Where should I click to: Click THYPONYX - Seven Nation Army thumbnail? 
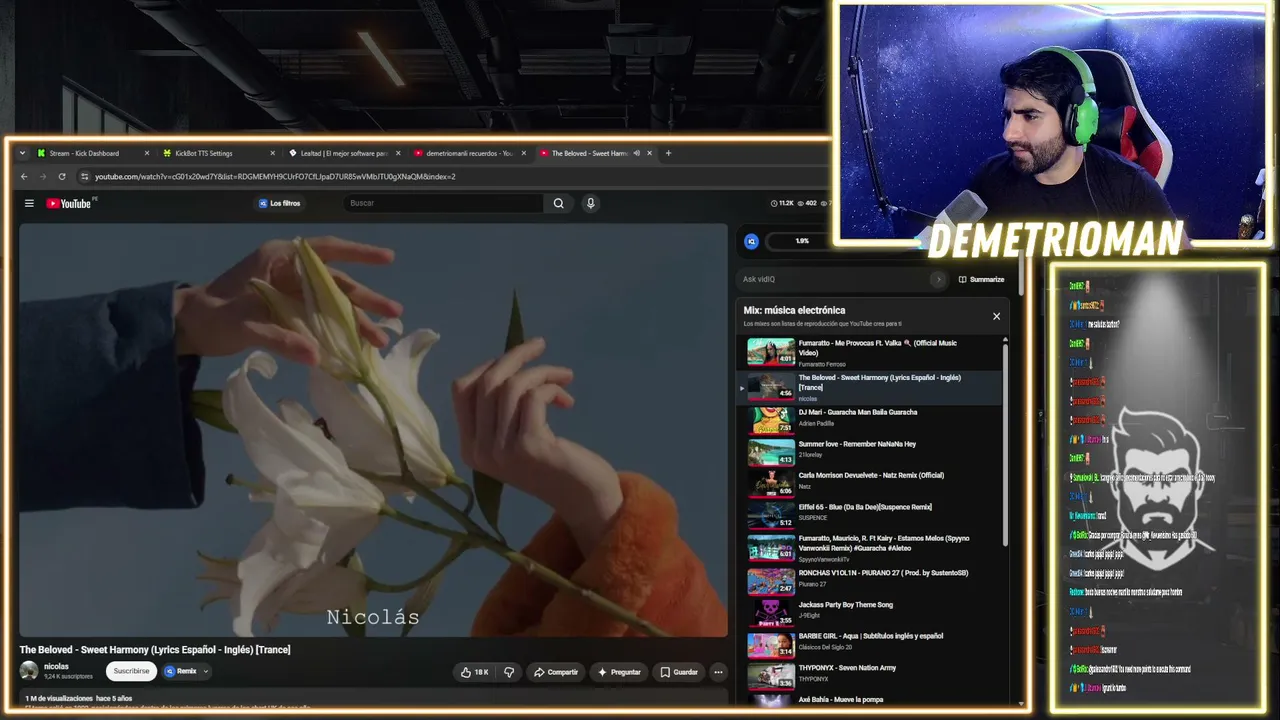pos(771,676)
